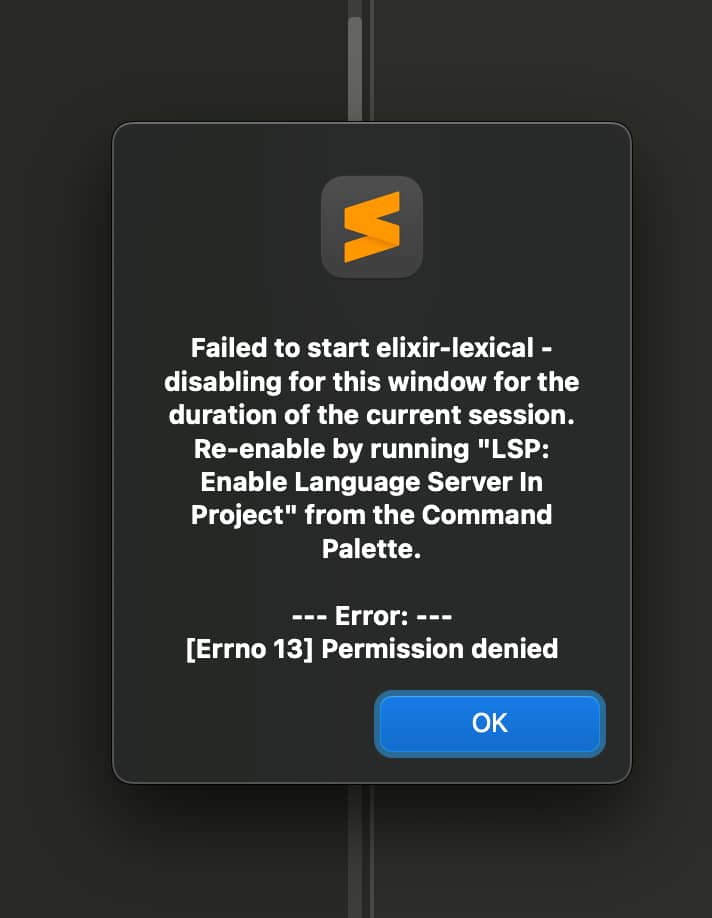Image resolution: width=712 pixels, height=918 pixels.
Task: Click the left editor pane above the dialog
Action: coord(170,60)
